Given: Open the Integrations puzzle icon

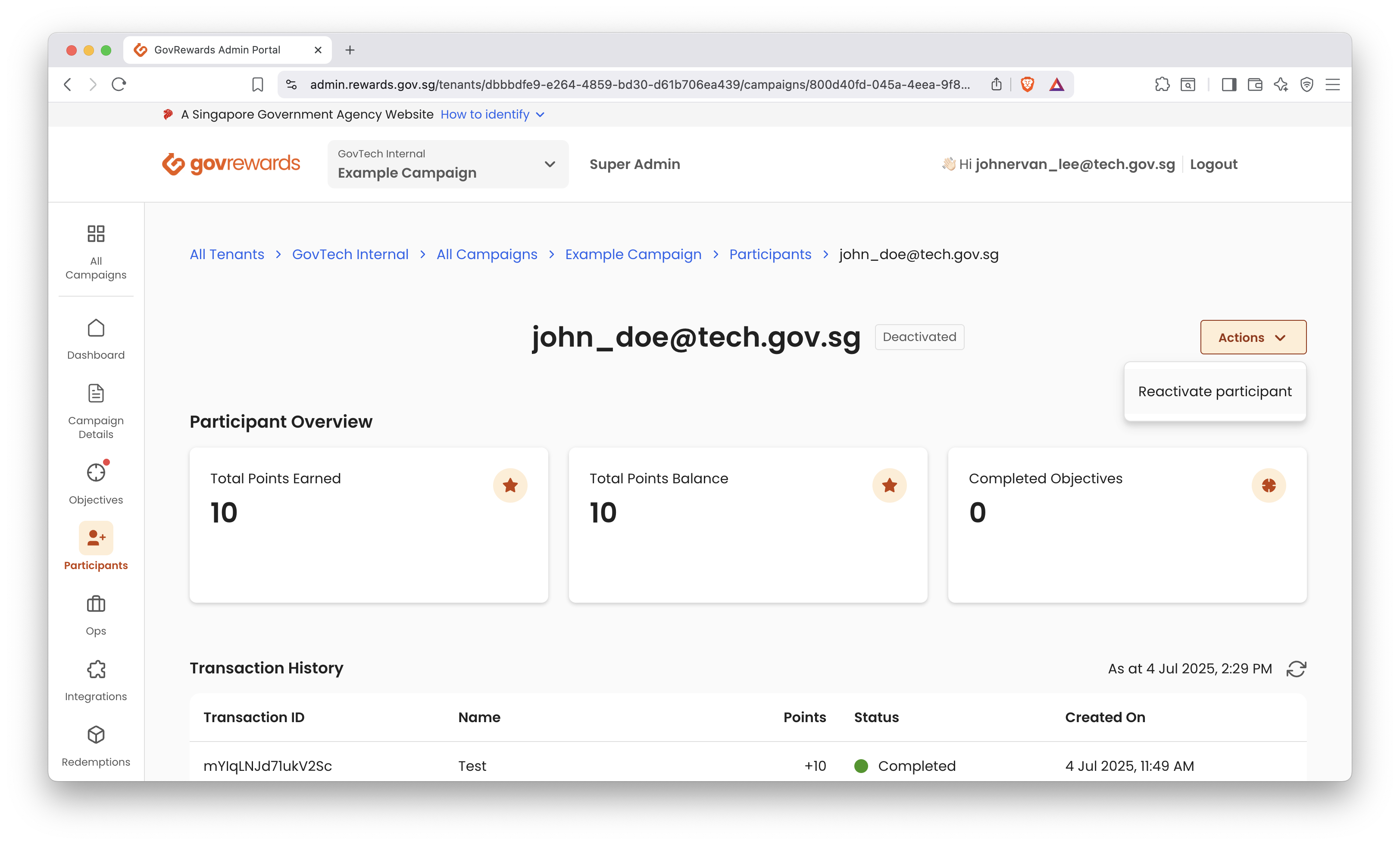Looking at the screenshot, I should [x=95, y=670].
